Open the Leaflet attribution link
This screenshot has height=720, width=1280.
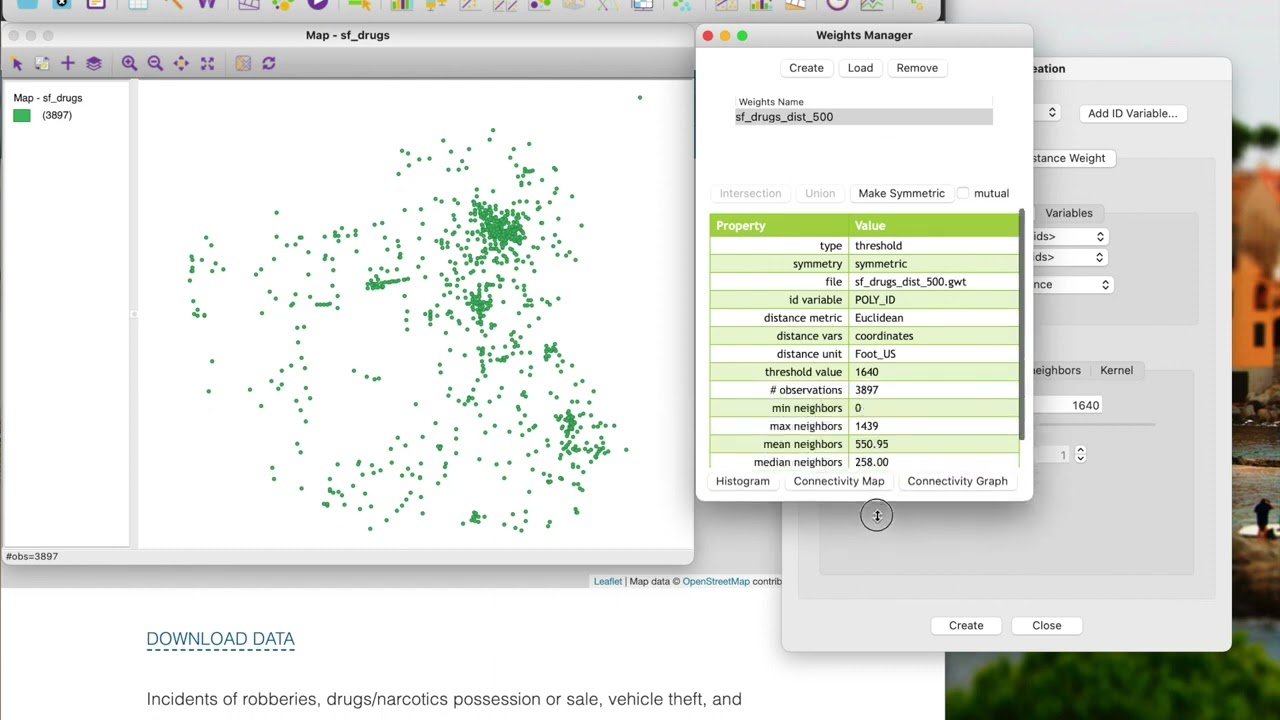coord(608,581)
